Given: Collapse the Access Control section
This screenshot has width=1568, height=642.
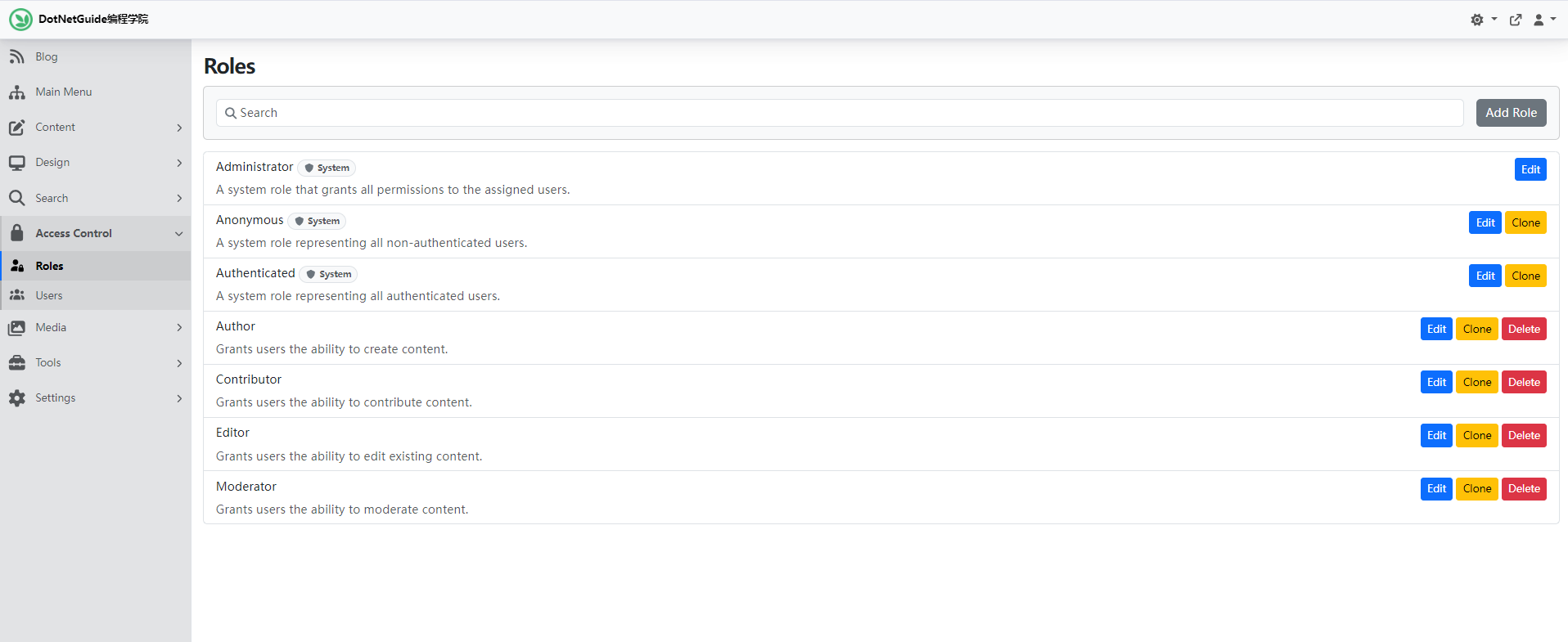Looking at the screenshot, I should tap(179, 234).
